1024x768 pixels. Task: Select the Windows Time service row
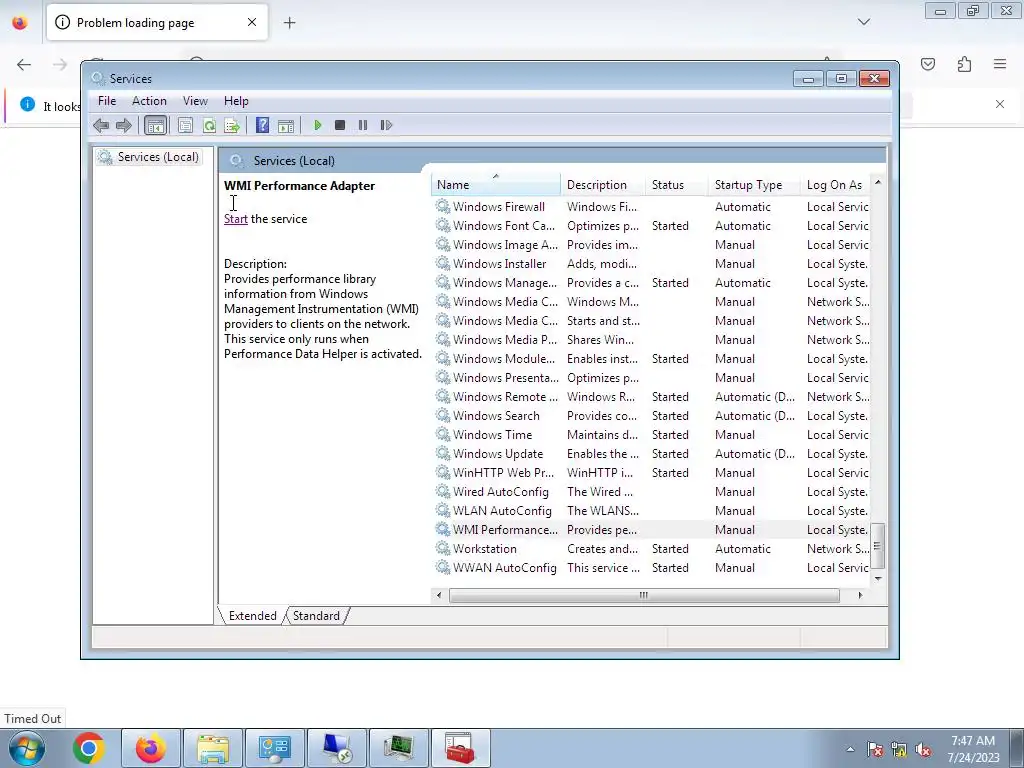click(651, 435)
